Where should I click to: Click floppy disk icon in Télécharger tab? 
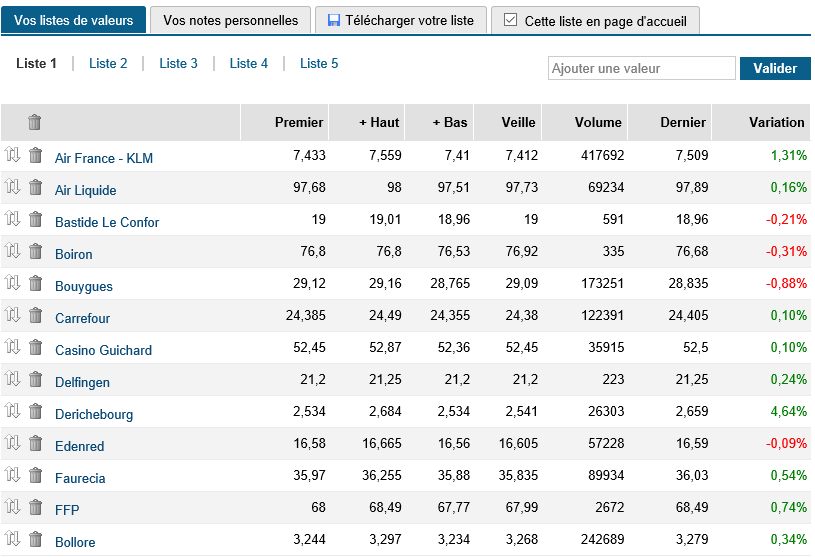pos(333,20)
